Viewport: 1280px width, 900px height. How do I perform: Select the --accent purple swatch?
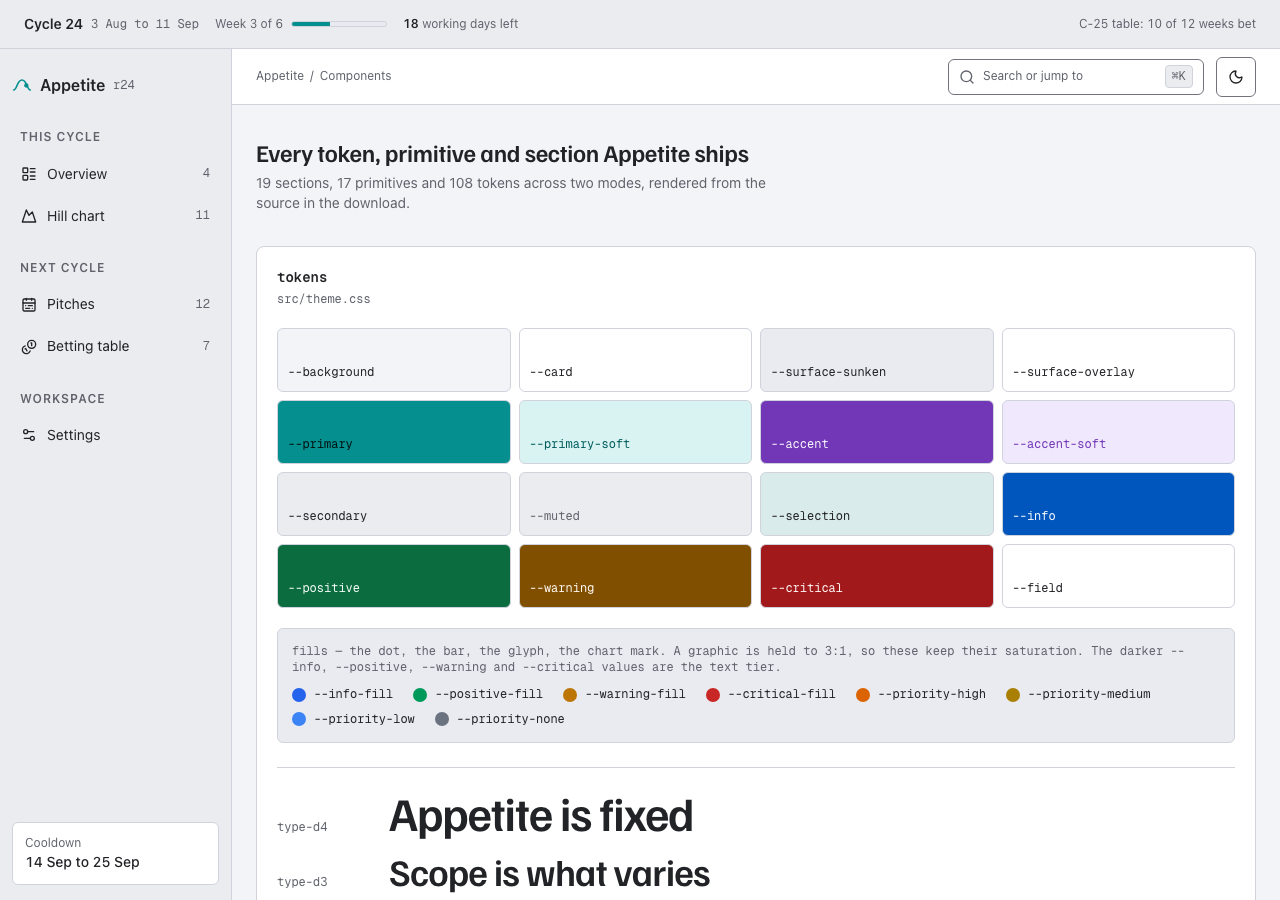pyautogui.click(x=877, y=432)
